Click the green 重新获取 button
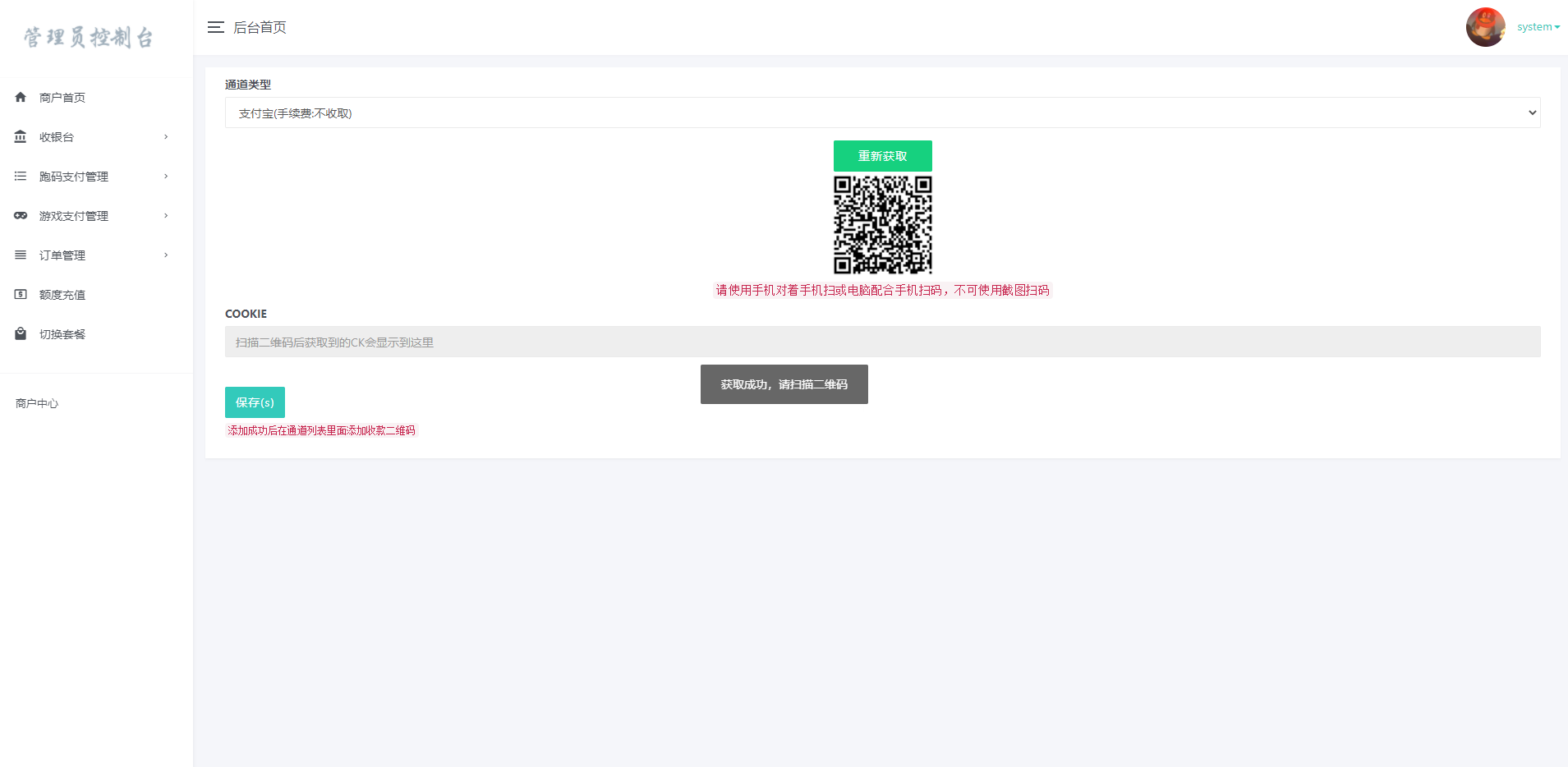The image size is (1568, 767). click(x=882, y=156)
